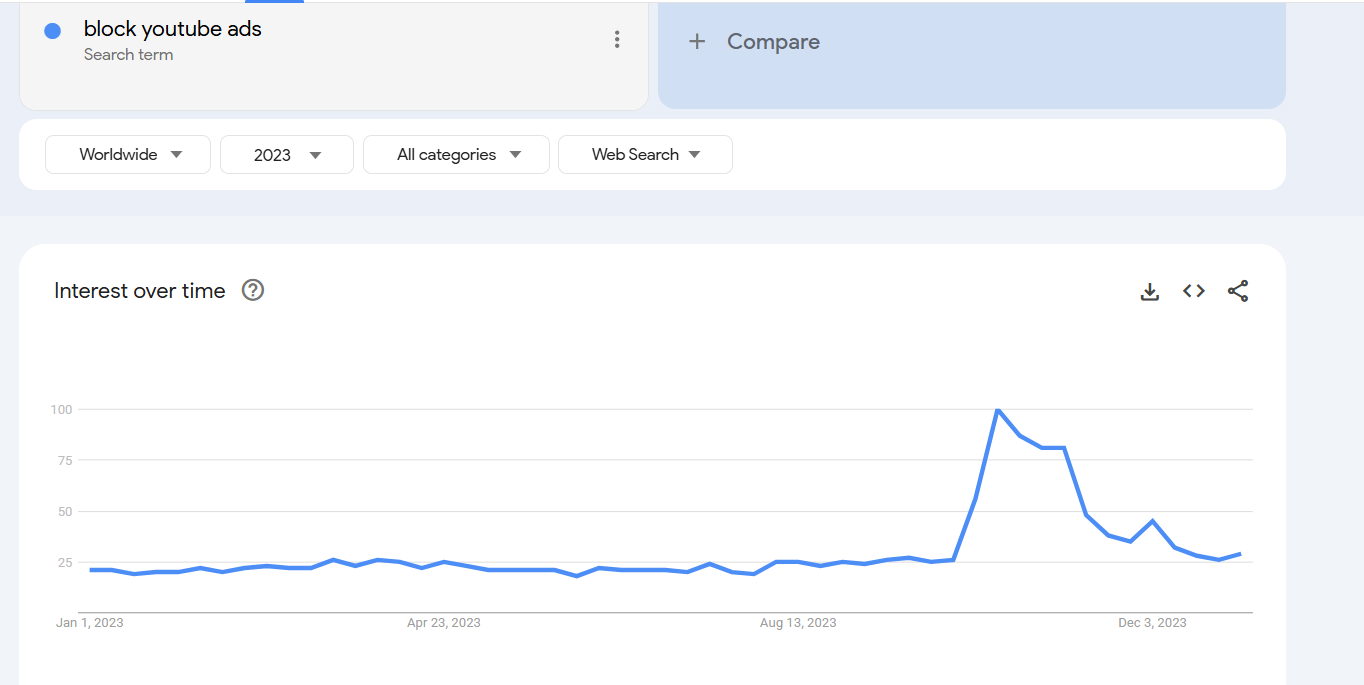Click the Compare button to add a term

[x=971, y=54]
